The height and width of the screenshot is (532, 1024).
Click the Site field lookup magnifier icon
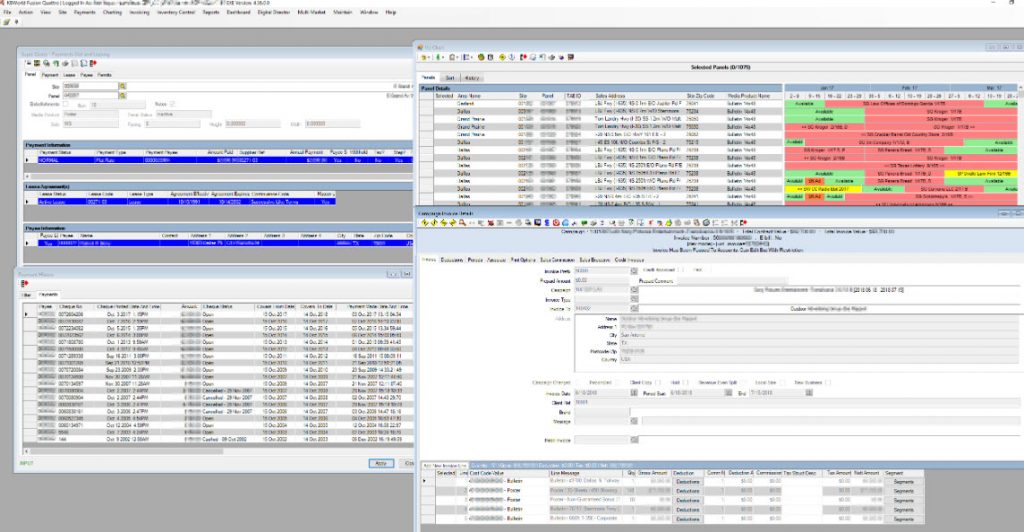tap(121, 86)
